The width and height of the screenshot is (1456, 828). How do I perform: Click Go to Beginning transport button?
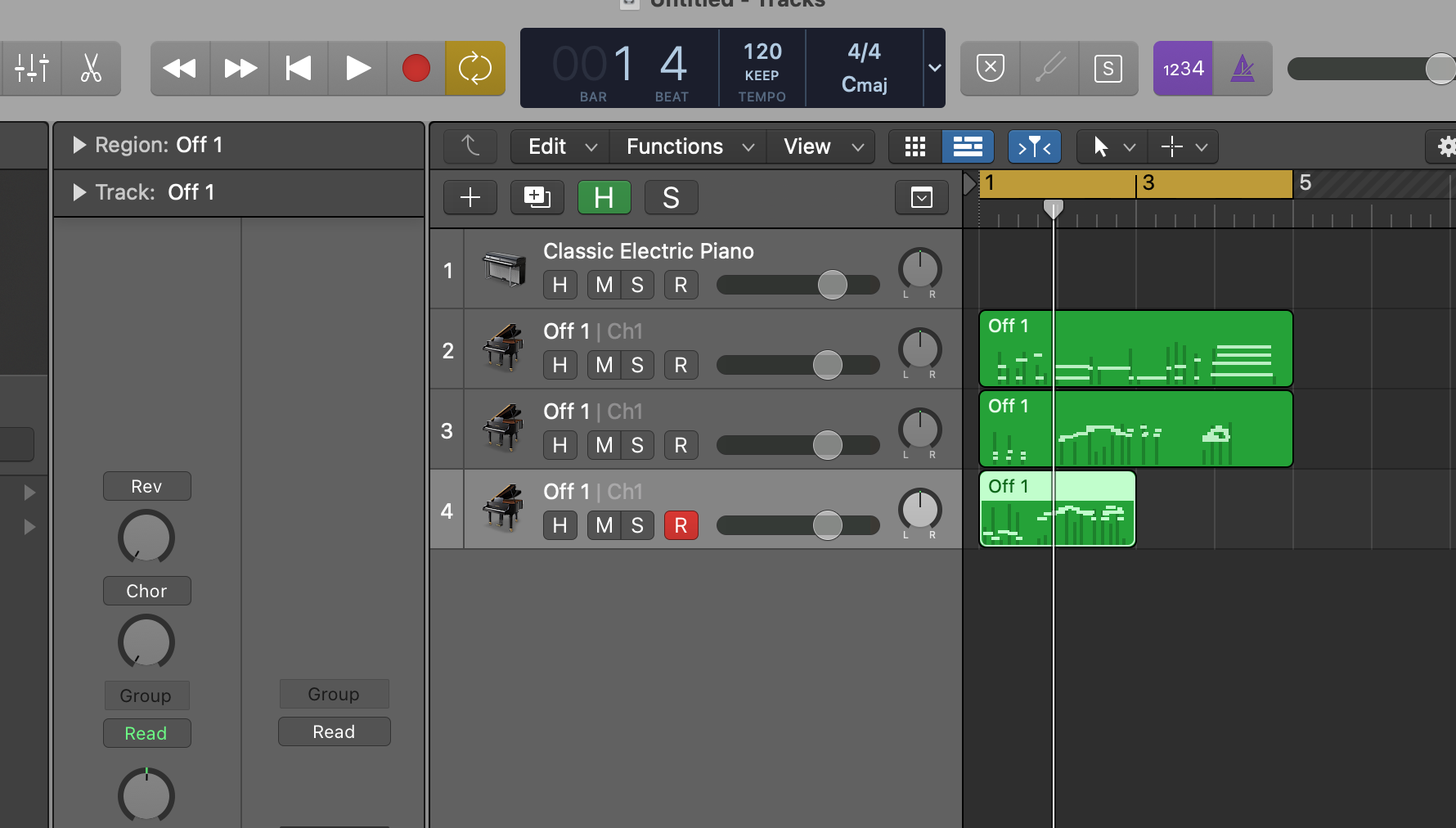[299, 69]
